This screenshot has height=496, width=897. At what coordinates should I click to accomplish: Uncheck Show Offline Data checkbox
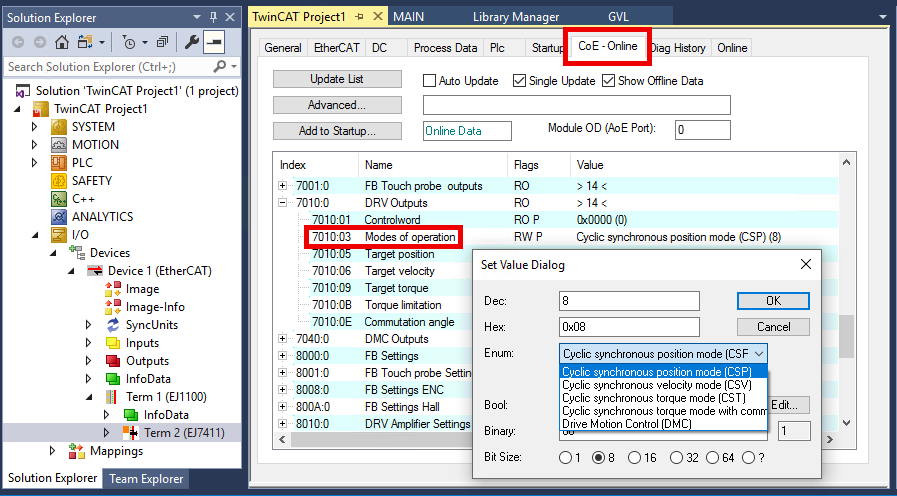click(609, 81)
